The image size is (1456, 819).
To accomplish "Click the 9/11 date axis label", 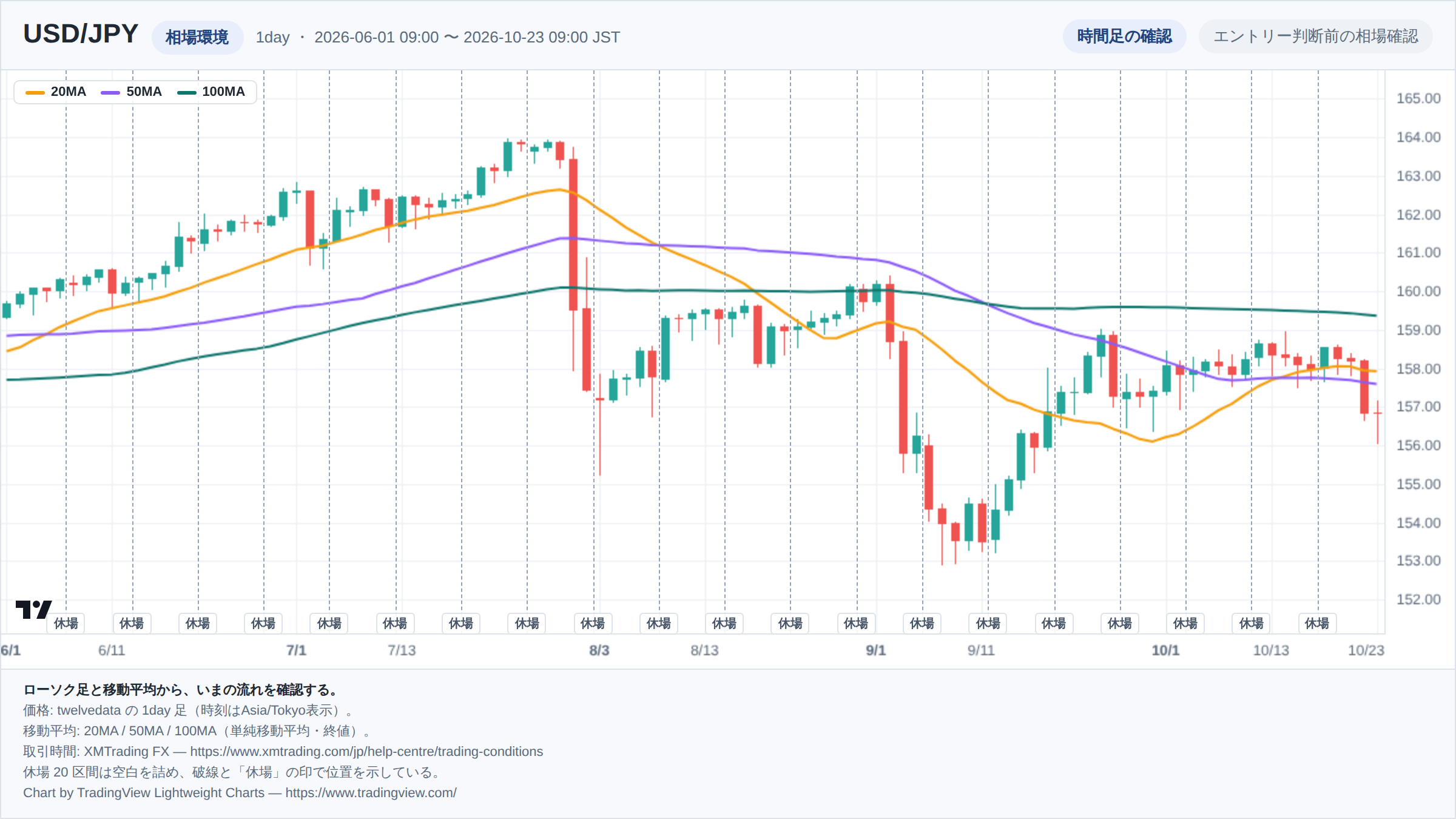I will coord(981,650).
